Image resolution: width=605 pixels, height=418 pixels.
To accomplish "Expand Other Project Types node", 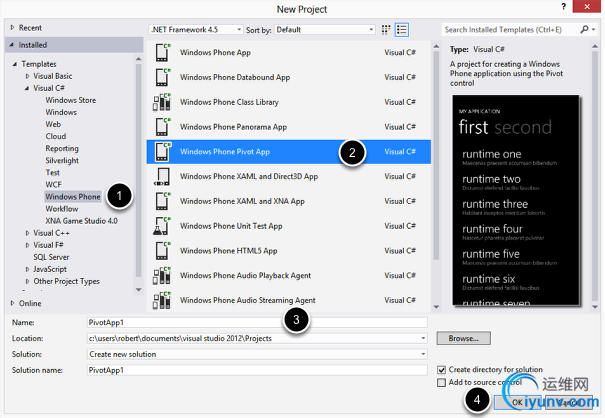I will point(27,281).
